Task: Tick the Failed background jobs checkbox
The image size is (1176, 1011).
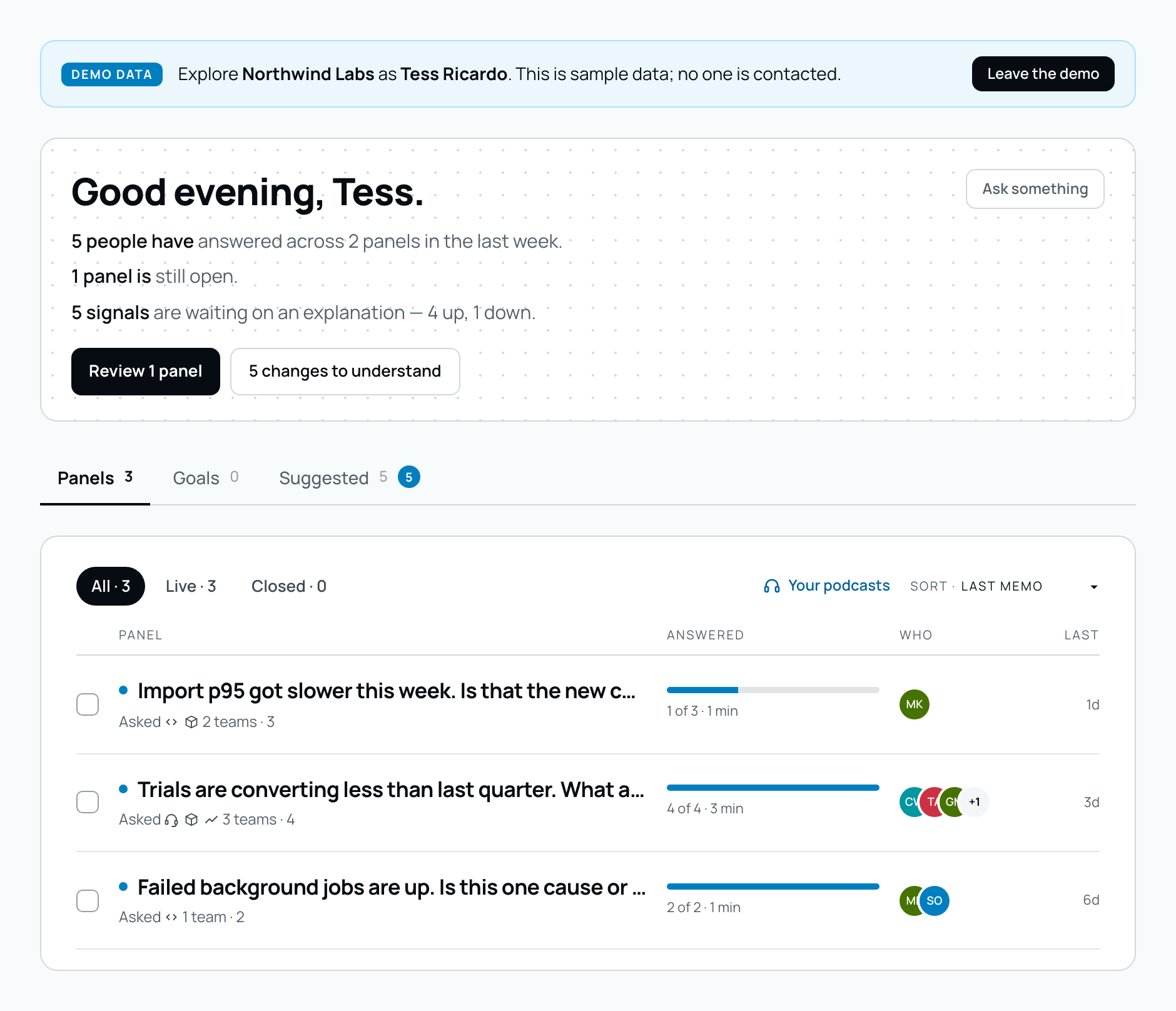Action: tap(88, 901)
